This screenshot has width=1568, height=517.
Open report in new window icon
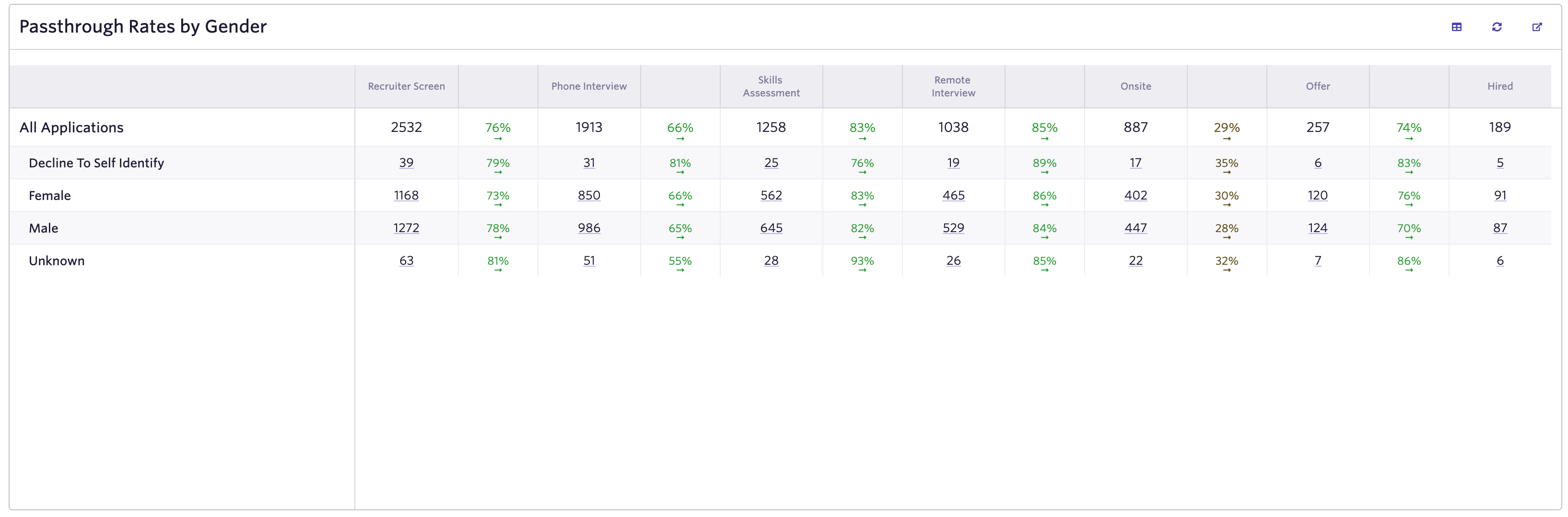[x=1536, y=27]
